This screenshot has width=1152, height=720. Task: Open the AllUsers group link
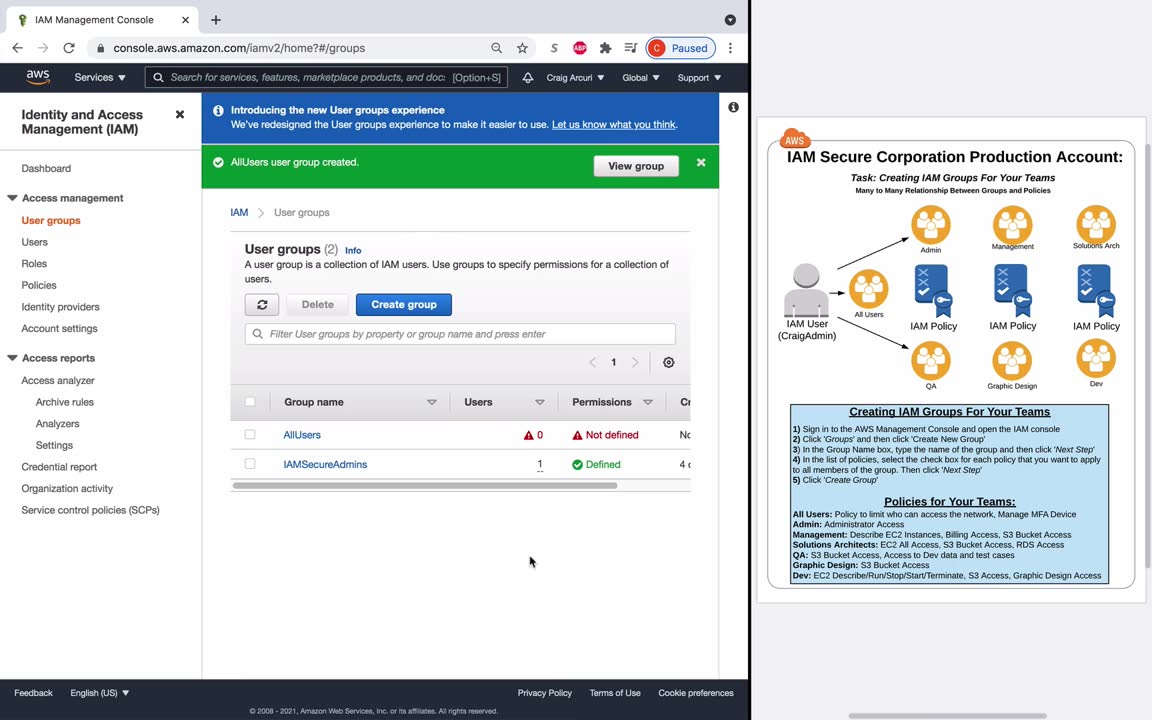(x=302, y=435)
